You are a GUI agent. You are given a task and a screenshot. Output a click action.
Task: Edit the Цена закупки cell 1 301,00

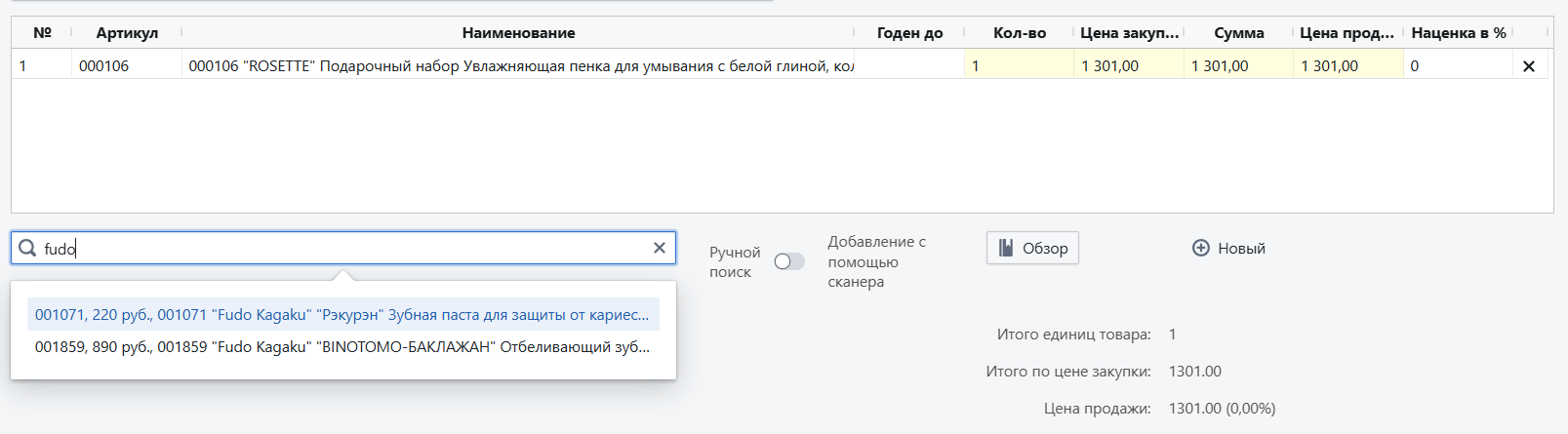[x=1127, y=65]
